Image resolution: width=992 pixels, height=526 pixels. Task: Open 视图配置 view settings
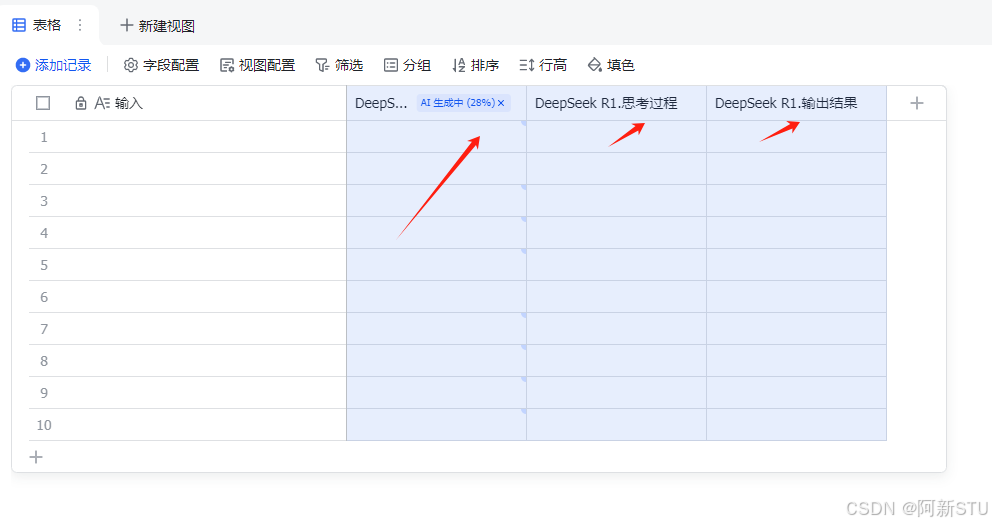point(257,65)
